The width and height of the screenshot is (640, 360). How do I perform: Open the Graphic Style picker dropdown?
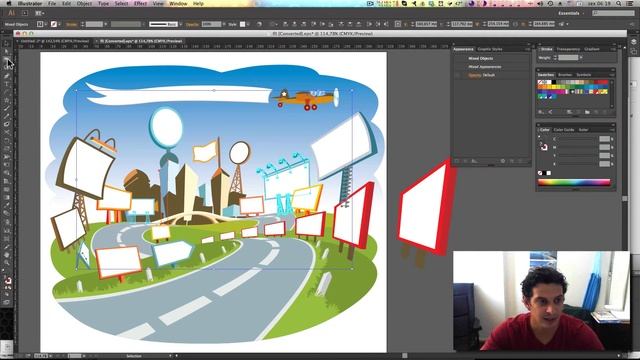[x=249, y=24]
